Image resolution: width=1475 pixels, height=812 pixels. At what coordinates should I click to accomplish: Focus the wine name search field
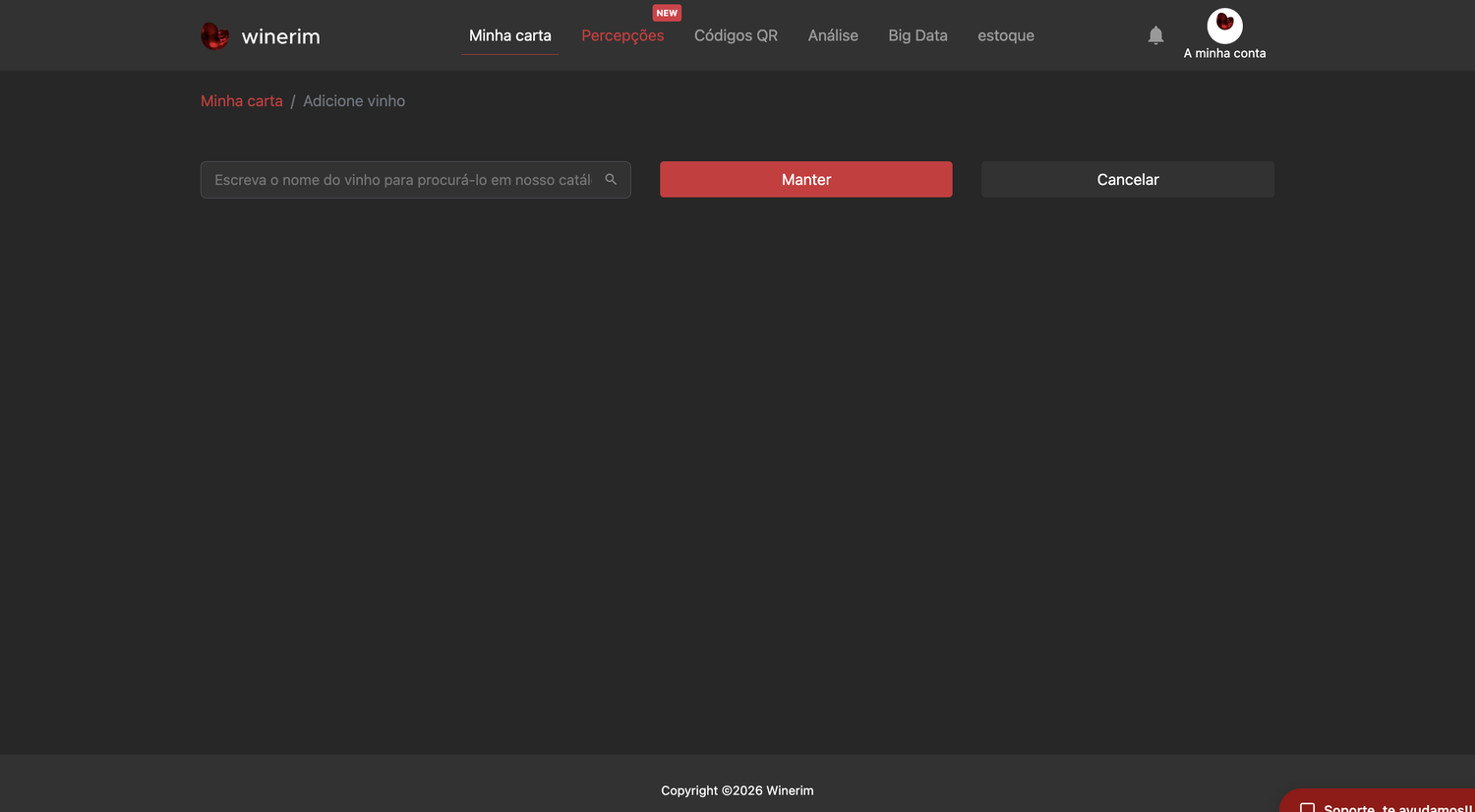[415, 180]
